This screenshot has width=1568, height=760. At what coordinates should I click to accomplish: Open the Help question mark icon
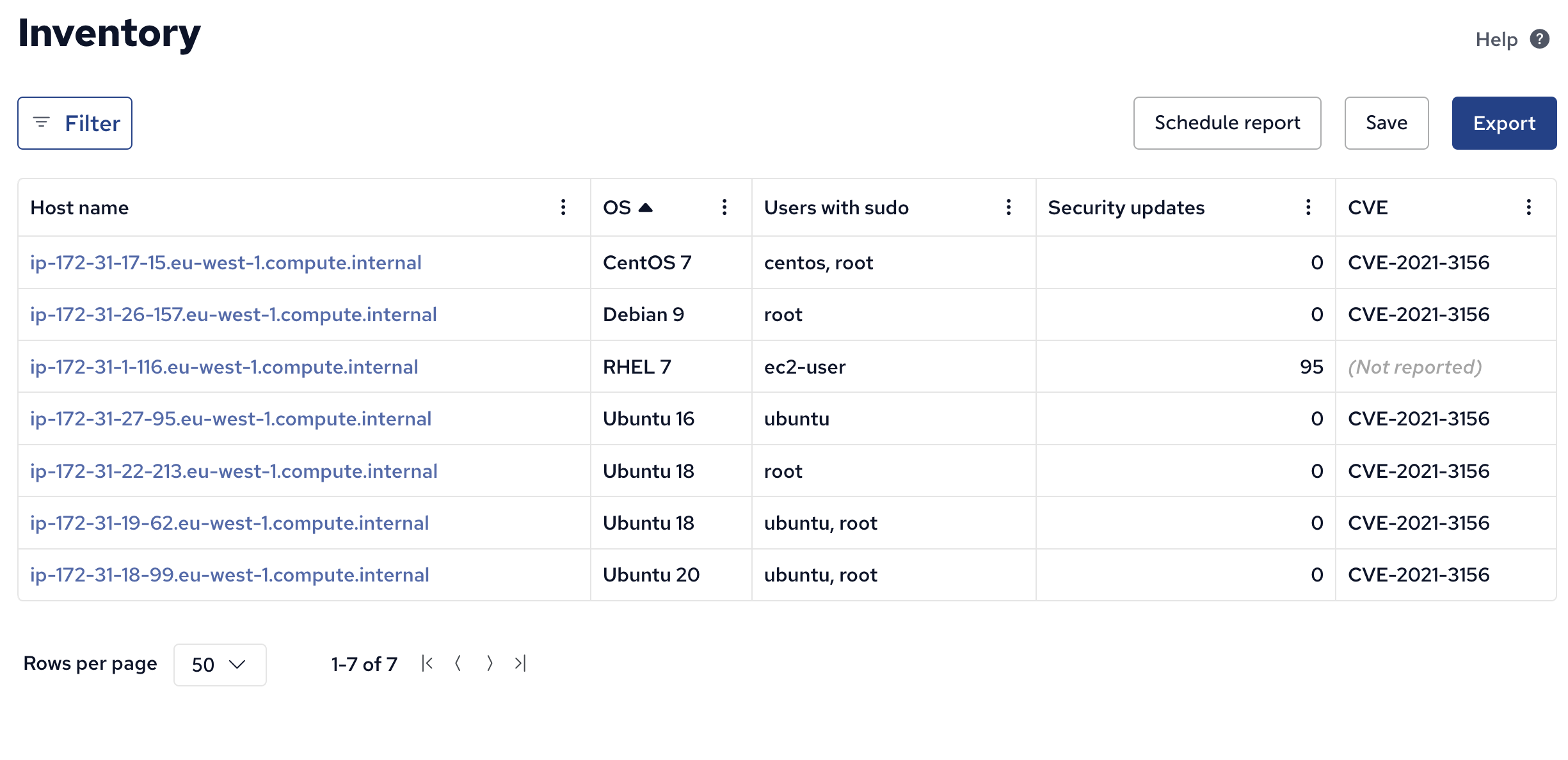tap(1539, 39)
